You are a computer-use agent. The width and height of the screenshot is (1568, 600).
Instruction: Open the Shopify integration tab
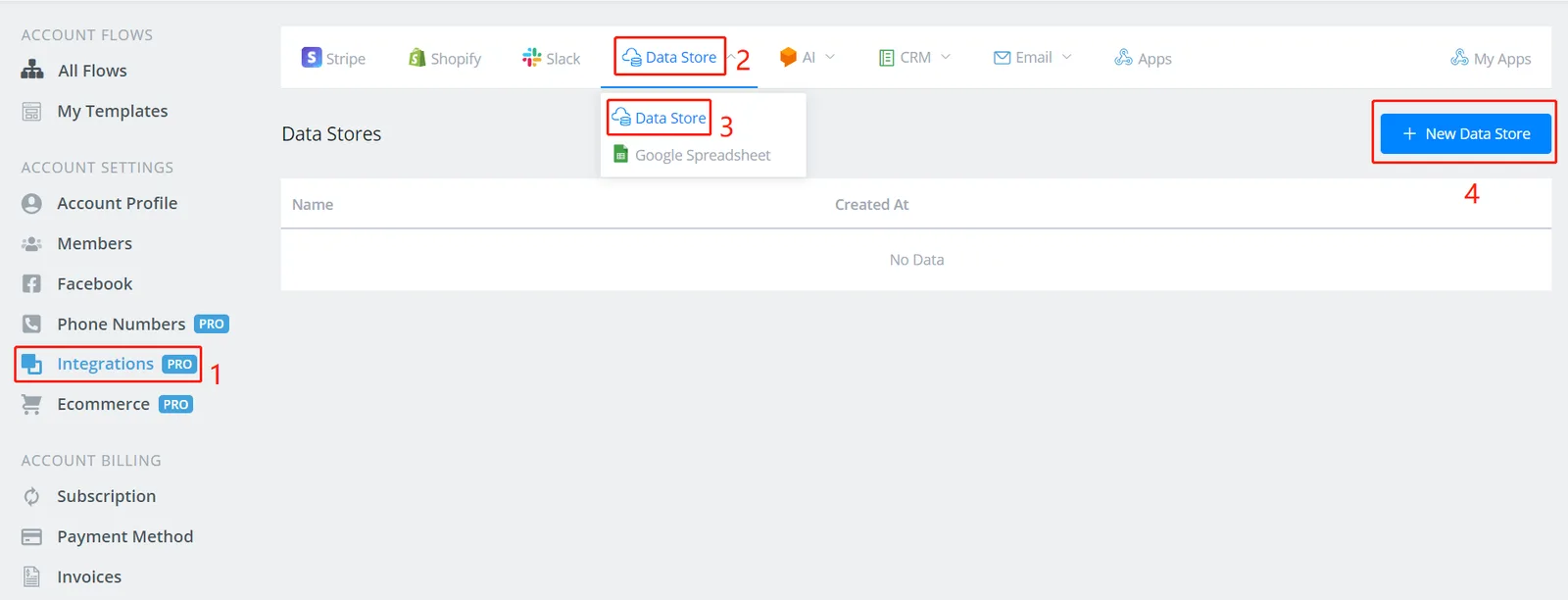point(445,58)
